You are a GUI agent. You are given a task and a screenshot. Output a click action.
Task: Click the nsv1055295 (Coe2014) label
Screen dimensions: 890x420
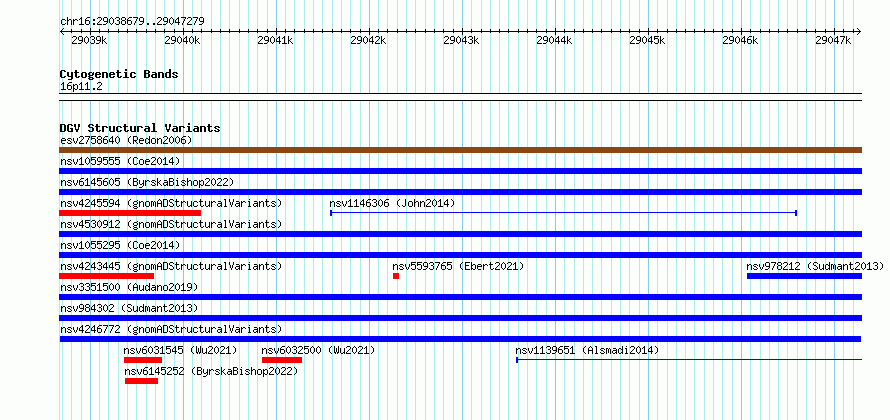[120, 245]
